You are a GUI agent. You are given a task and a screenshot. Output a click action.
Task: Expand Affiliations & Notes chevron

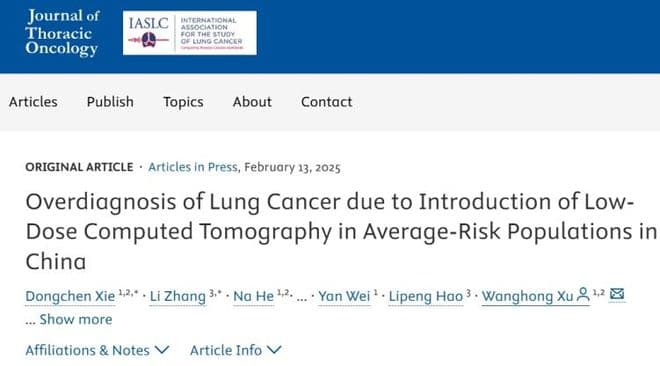click(x=162, y=350)
